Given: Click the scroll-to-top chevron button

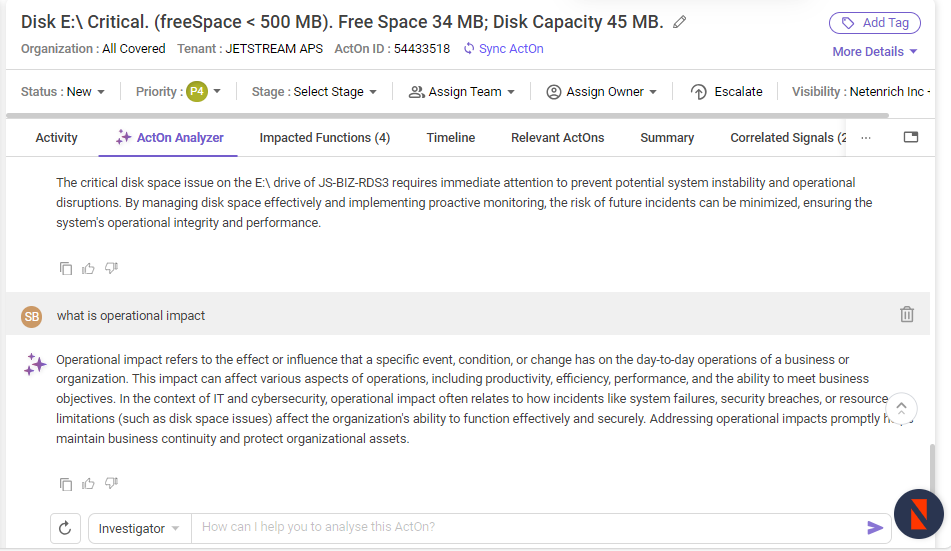Looking at the screenshot, I should pyautogui.click(x=901, y=408).
